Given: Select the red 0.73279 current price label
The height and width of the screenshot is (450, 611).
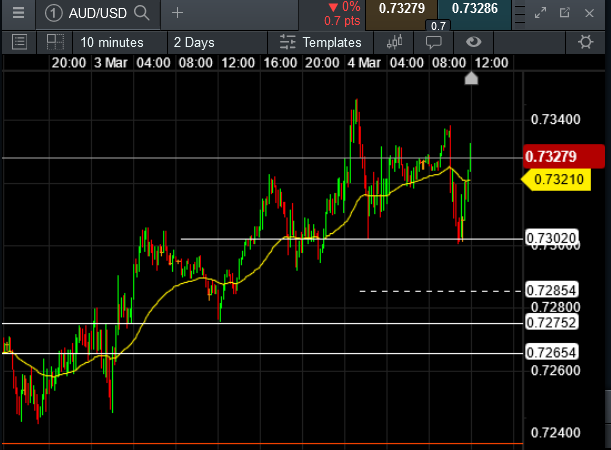Looking at the screenshot, I should 564,156.
